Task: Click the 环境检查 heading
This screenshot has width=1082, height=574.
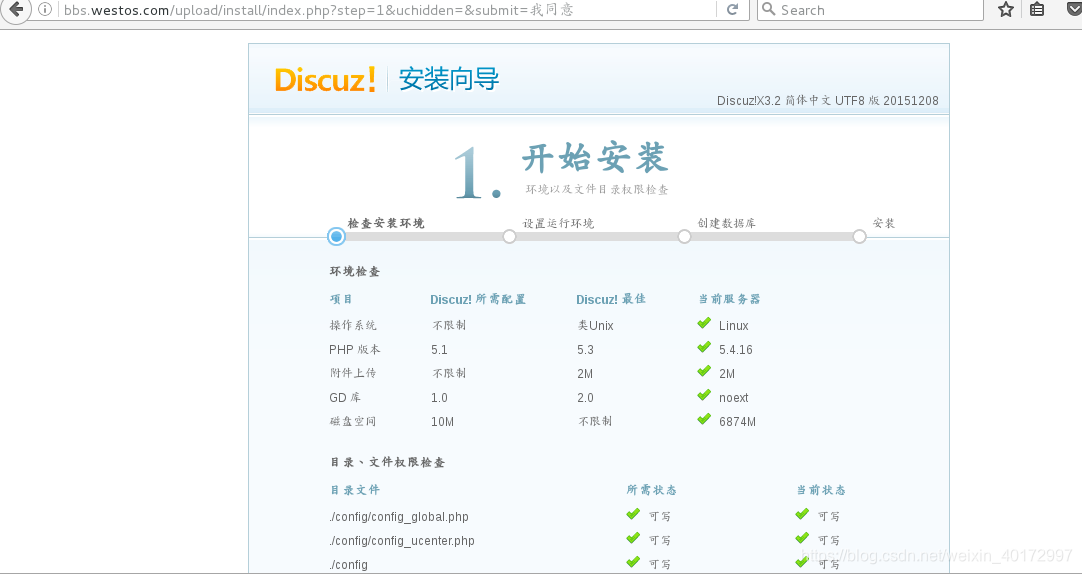Action: (355, 272)
